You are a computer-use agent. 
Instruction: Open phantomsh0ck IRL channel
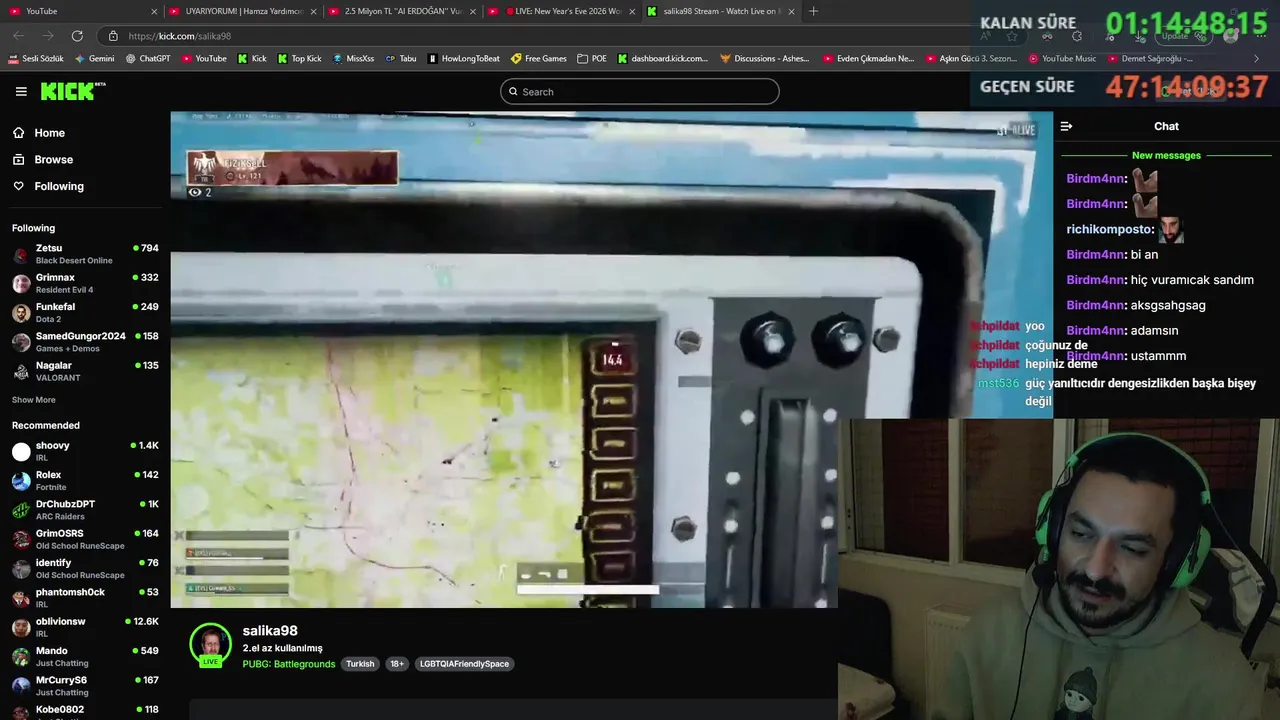(x=86, y=598)
